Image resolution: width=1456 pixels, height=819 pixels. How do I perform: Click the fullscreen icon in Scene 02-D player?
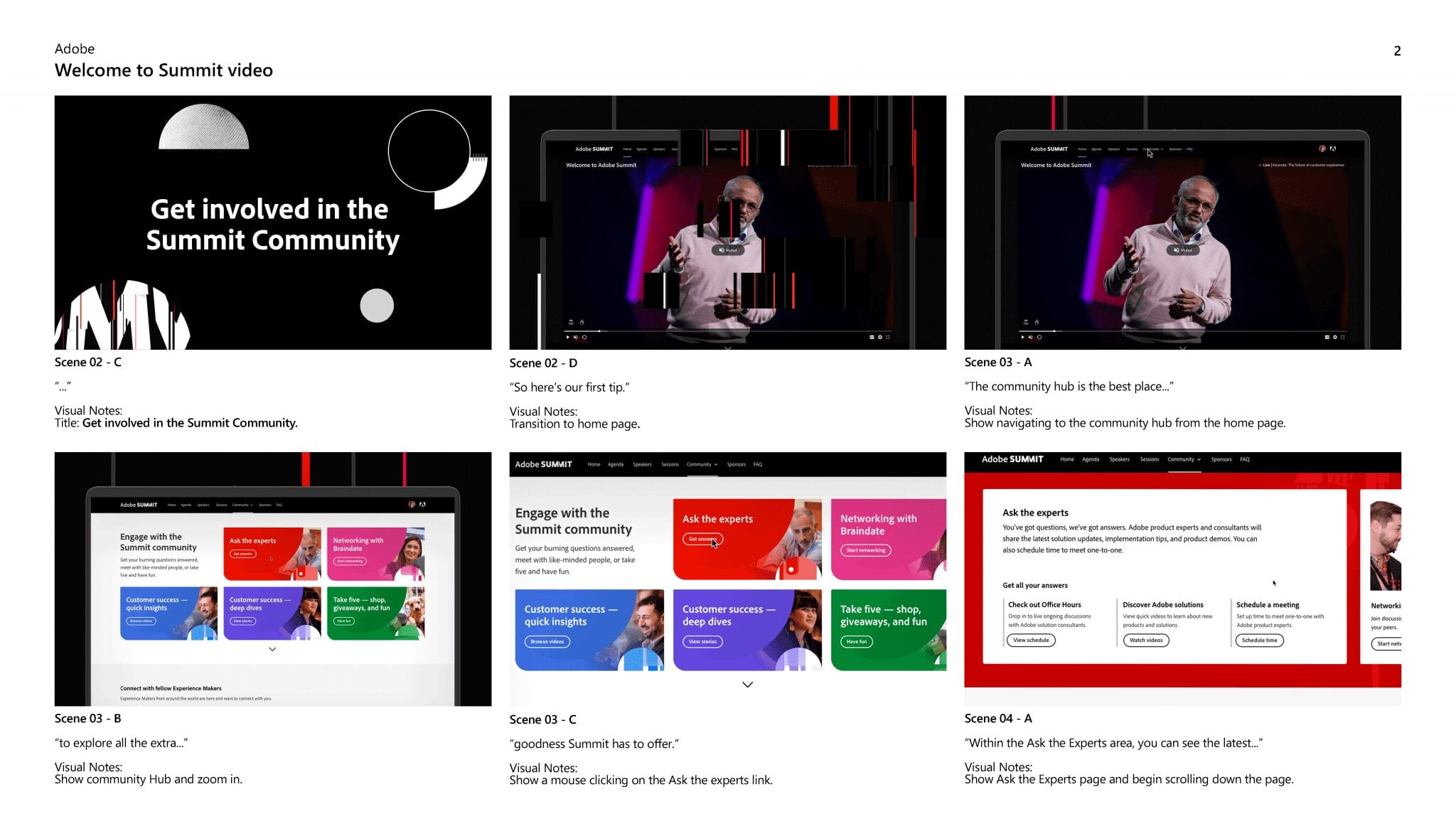pyautogui.click(x=888, y=337)
